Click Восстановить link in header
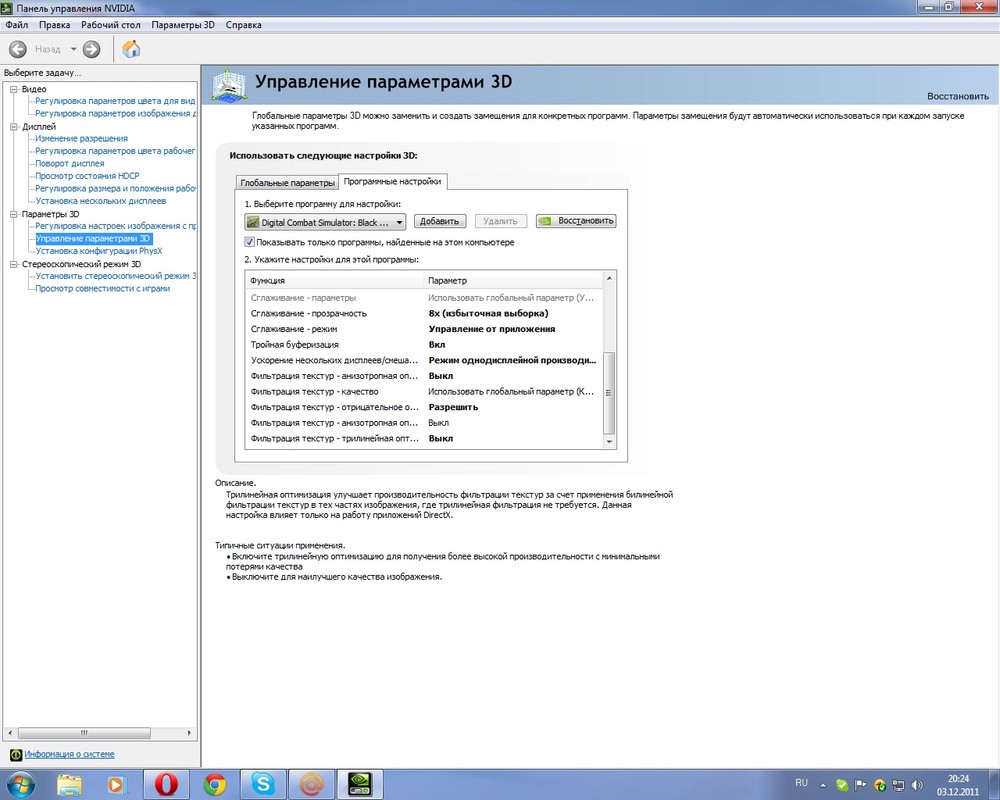Image resolution: width=1000 pixels, height=800 pixels. 958,96
